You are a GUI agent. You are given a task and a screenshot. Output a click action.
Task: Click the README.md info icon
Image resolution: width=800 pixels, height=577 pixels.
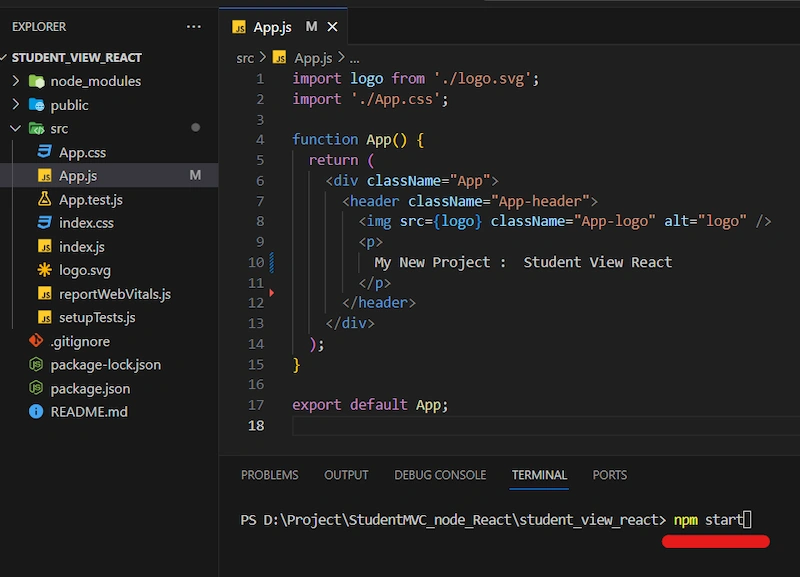(36, 411)
